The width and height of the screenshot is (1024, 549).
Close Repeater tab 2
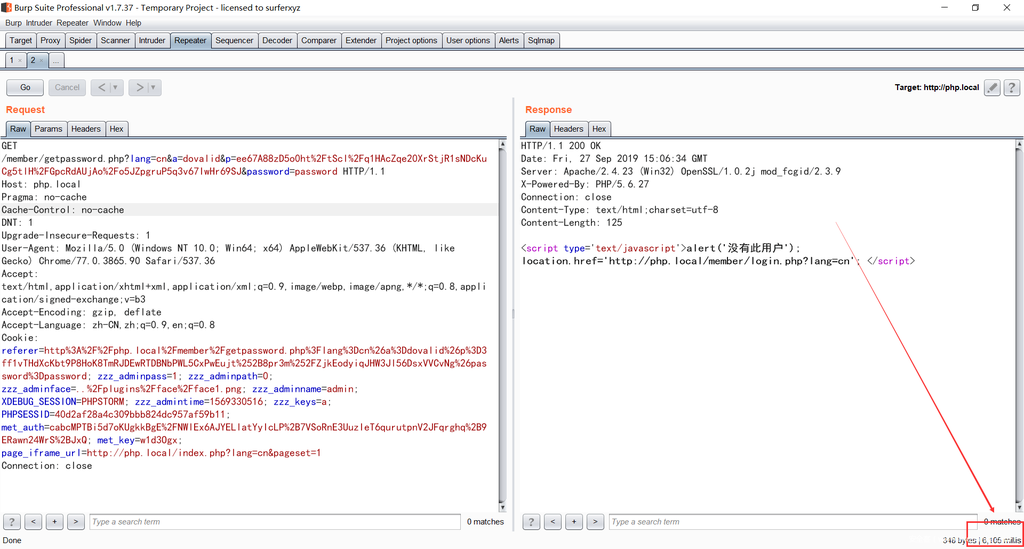pyautogui.click(x=41, y=60)
